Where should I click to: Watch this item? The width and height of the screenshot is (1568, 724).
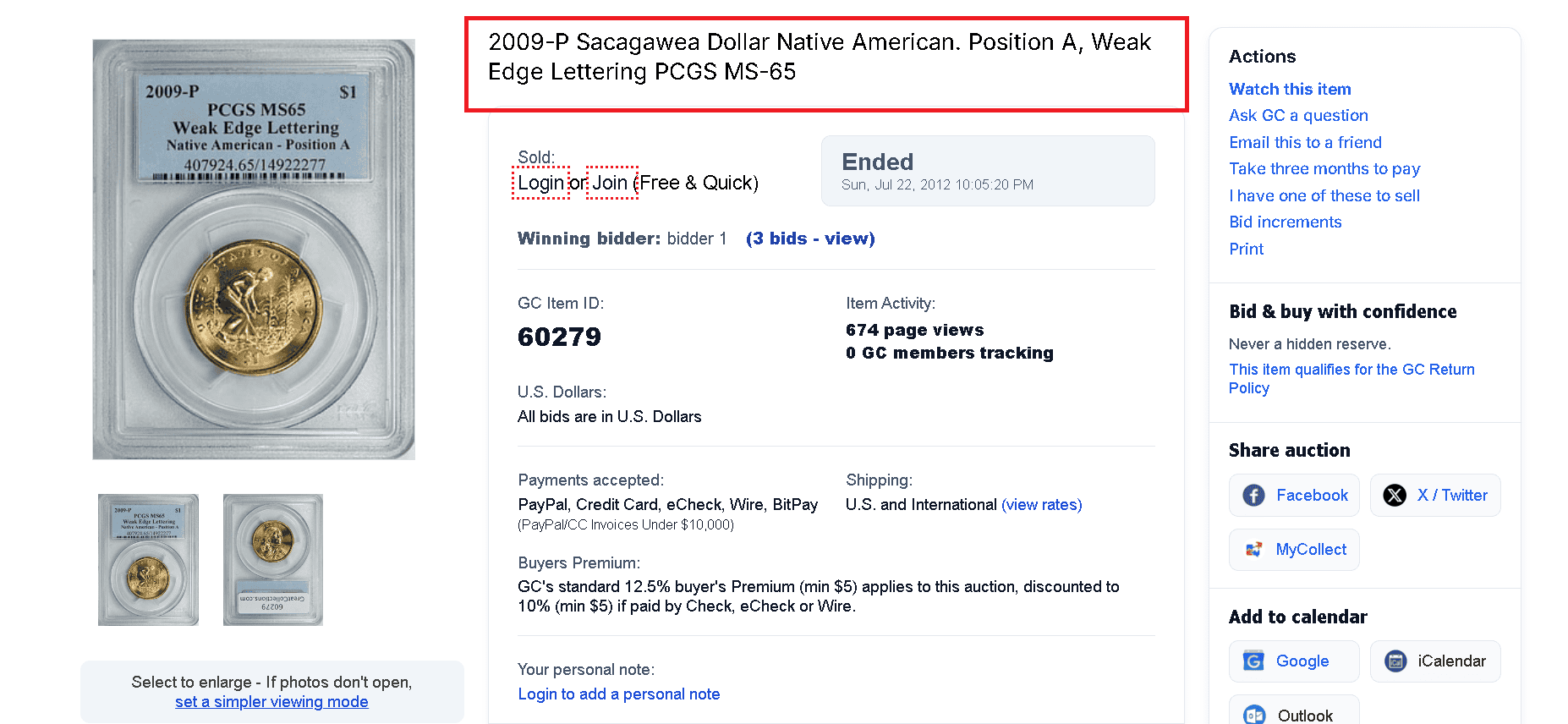pos(1289,88)
